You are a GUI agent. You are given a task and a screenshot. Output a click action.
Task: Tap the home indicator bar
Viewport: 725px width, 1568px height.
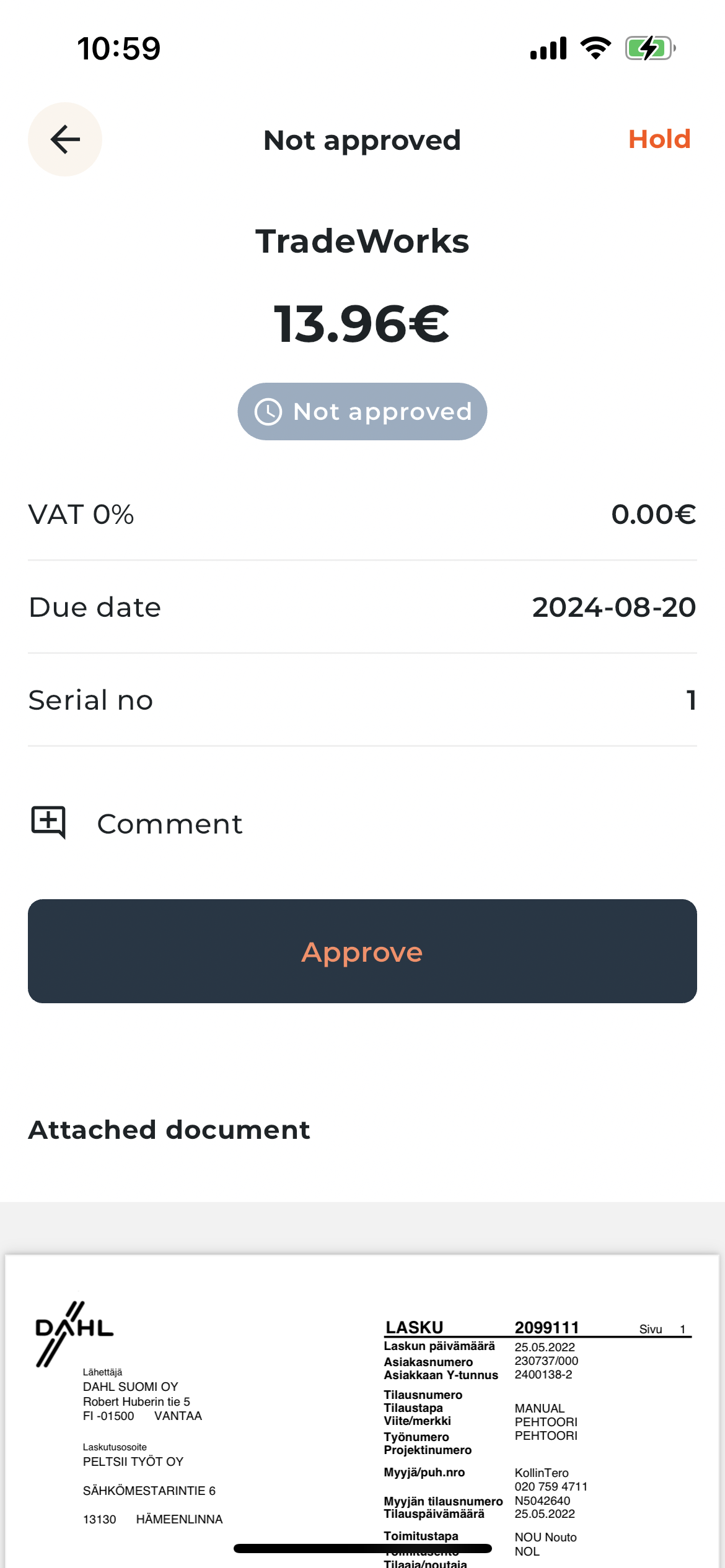click(362, 1548)
